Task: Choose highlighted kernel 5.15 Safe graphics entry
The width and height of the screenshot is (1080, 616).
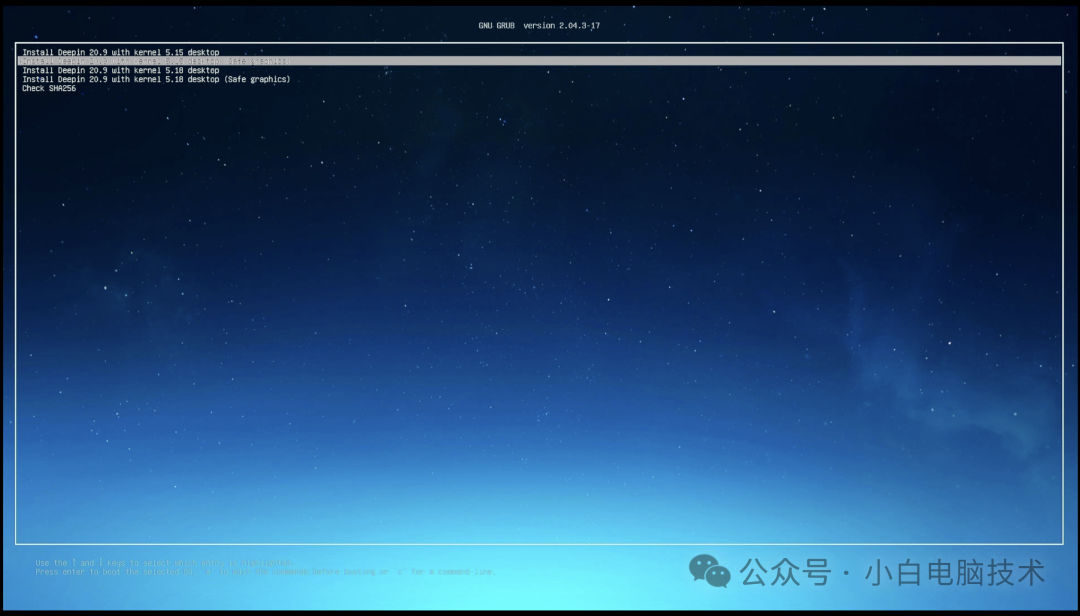Action: [x=539, y=61]
